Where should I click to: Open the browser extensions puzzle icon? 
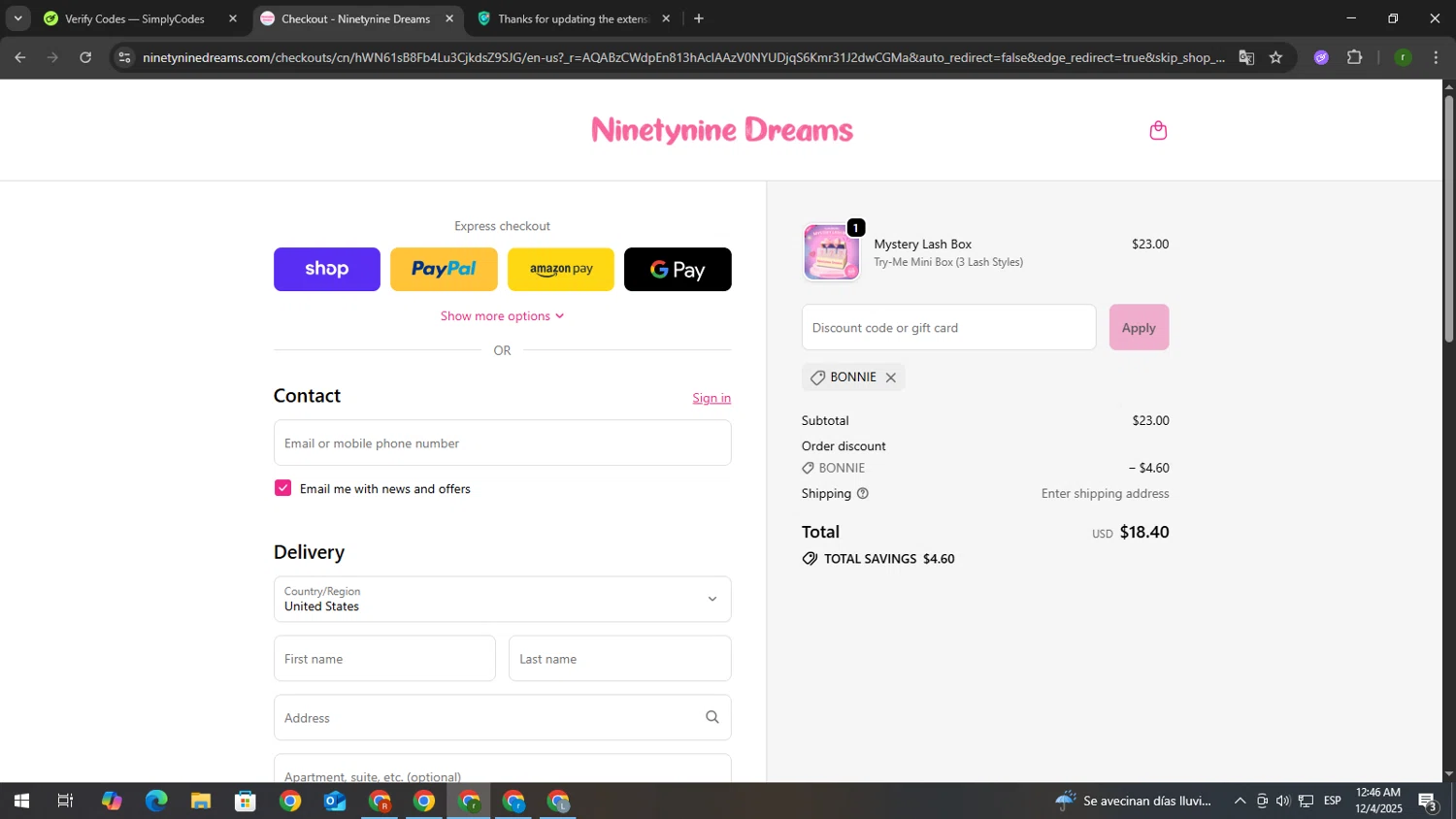[1355, 57]
